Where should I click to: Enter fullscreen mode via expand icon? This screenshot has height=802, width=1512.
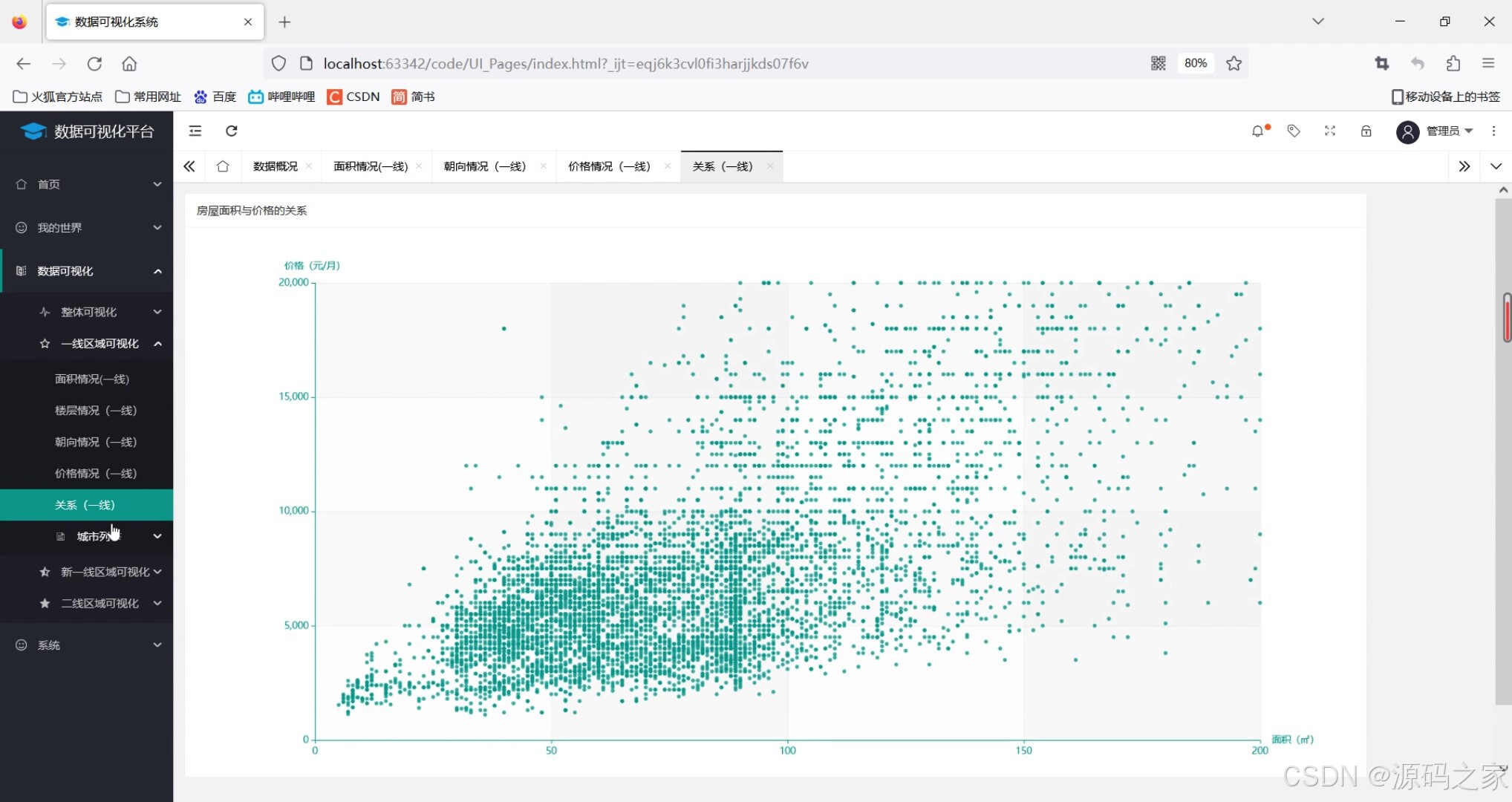click(x=1330, y=131)
